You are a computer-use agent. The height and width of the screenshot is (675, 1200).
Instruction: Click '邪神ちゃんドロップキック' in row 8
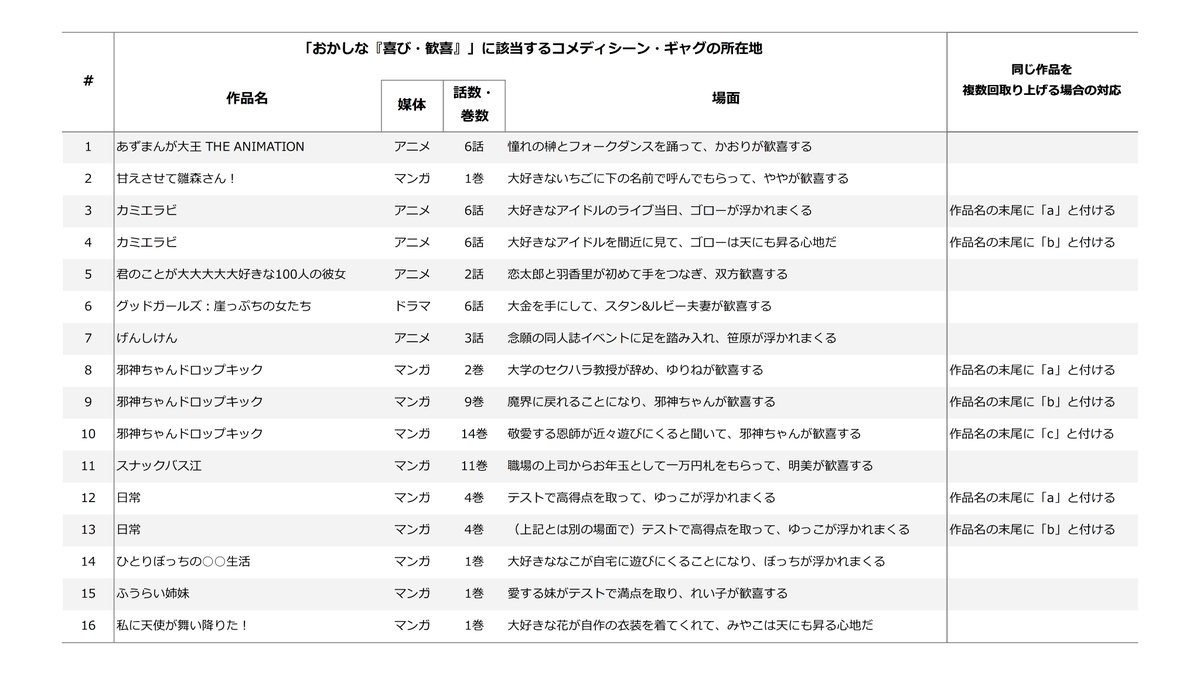[x=190, y=370]
